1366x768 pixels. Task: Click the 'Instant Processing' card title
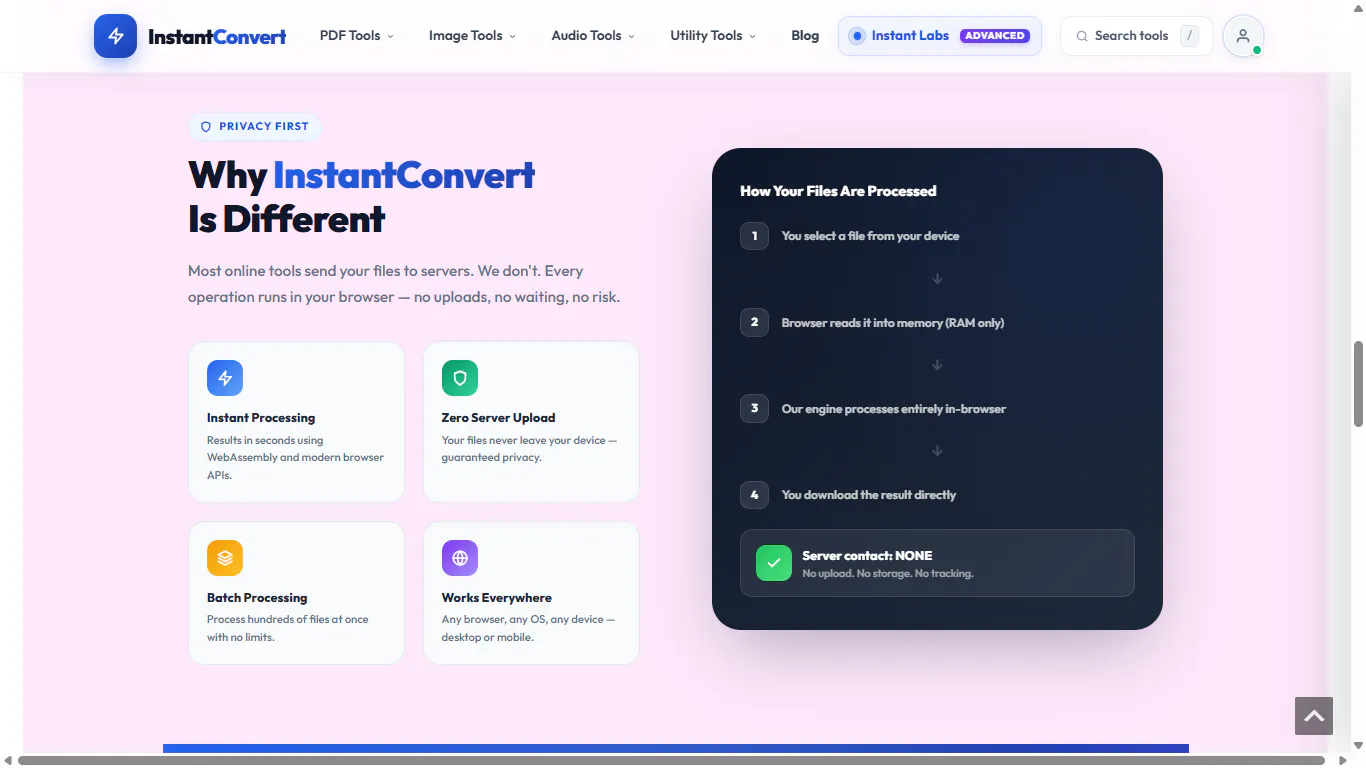tap(261, 418)
